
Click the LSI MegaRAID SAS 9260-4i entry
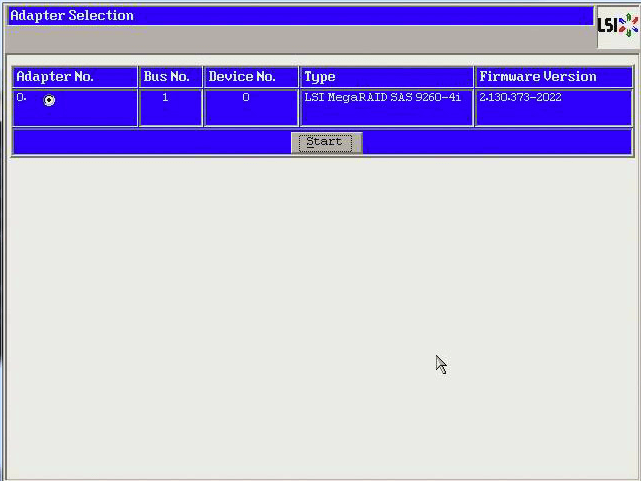382,98
